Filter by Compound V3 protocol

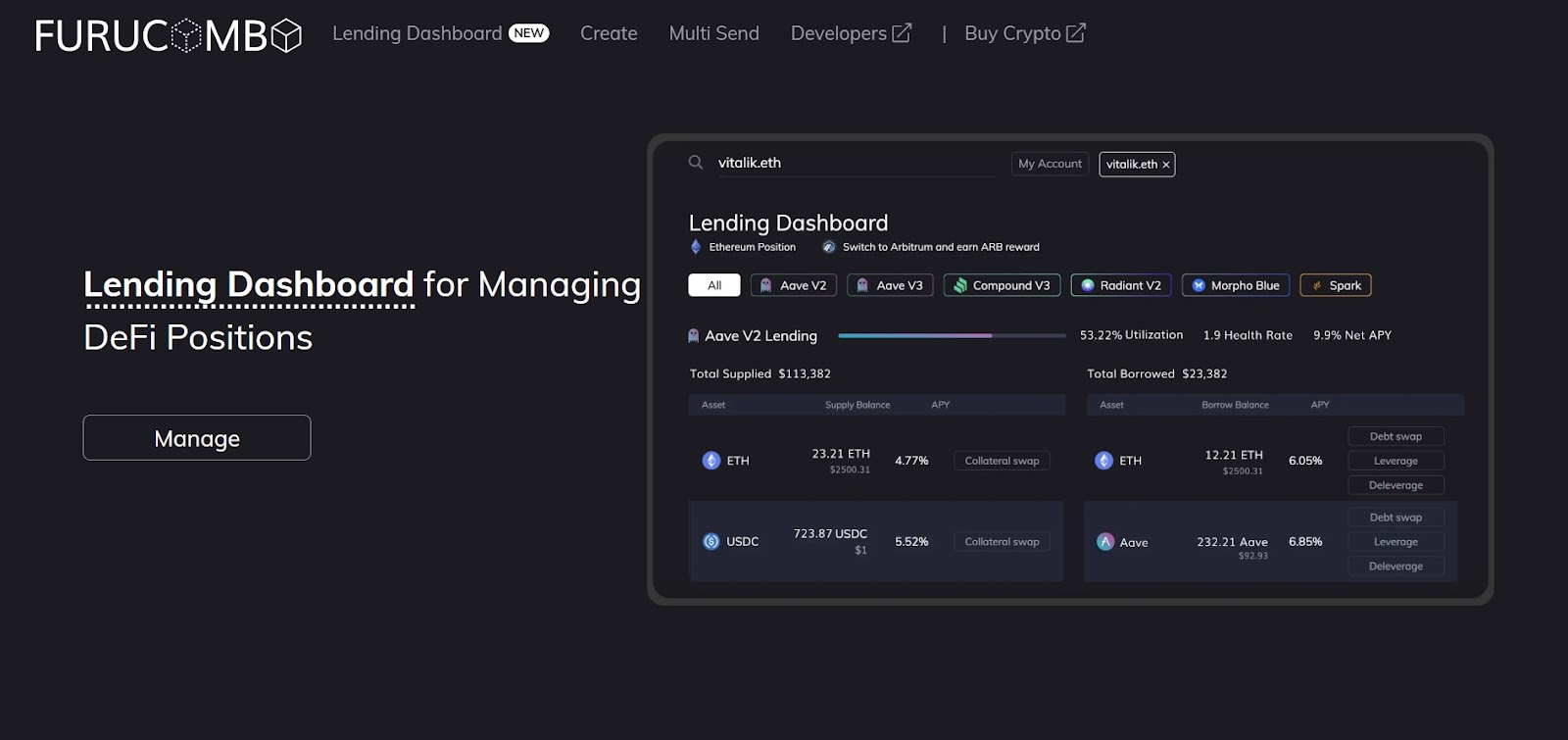click(x=1002, y=285)
